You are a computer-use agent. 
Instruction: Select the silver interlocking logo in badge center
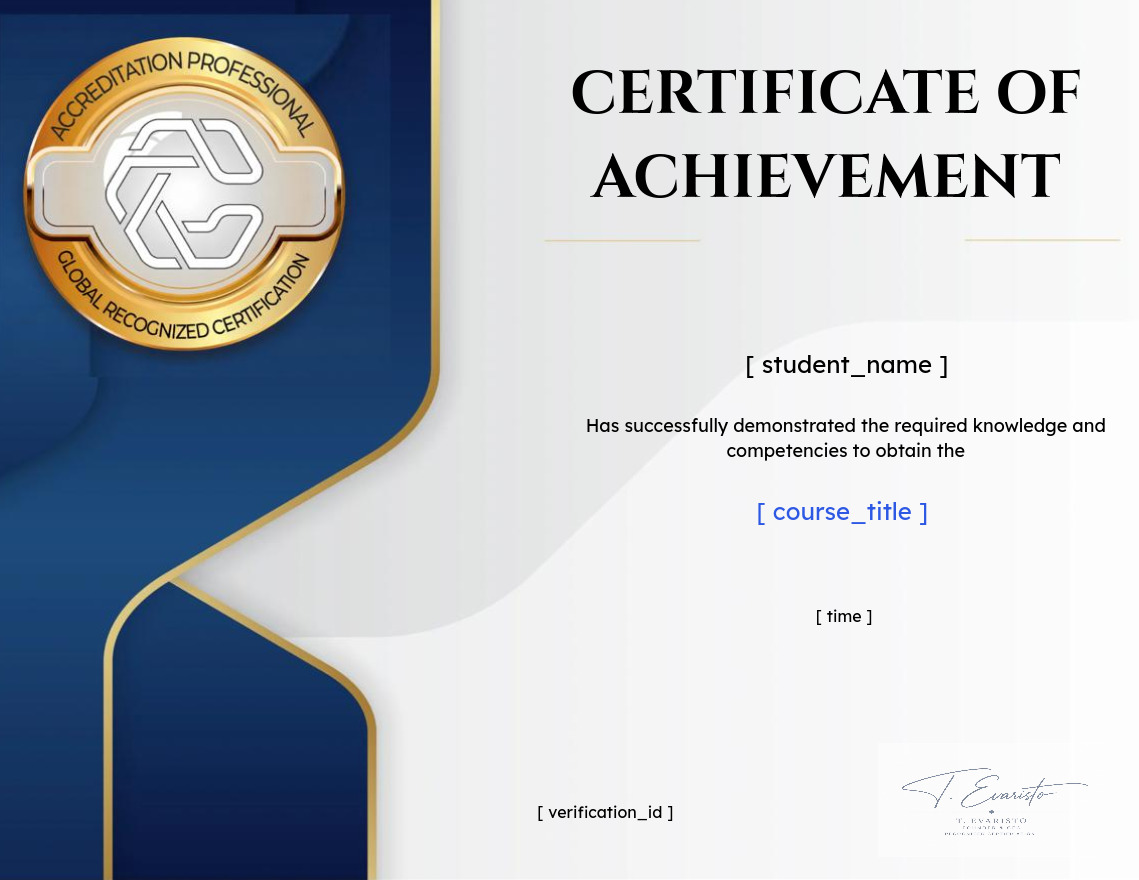click(185, 193)
